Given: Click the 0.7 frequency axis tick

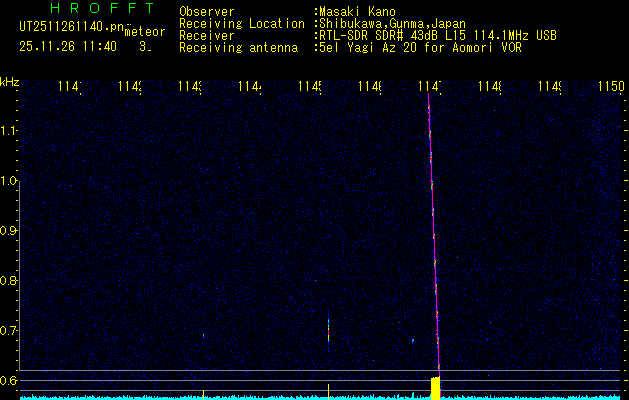Looking at the screenshot, I should [x=9, y=331].
